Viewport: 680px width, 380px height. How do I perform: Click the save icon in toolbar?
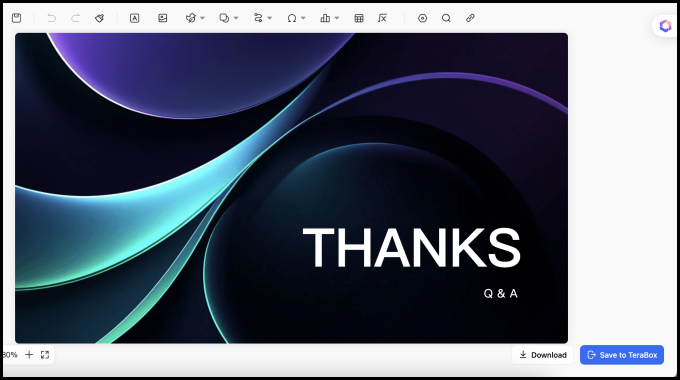(16, 18)
